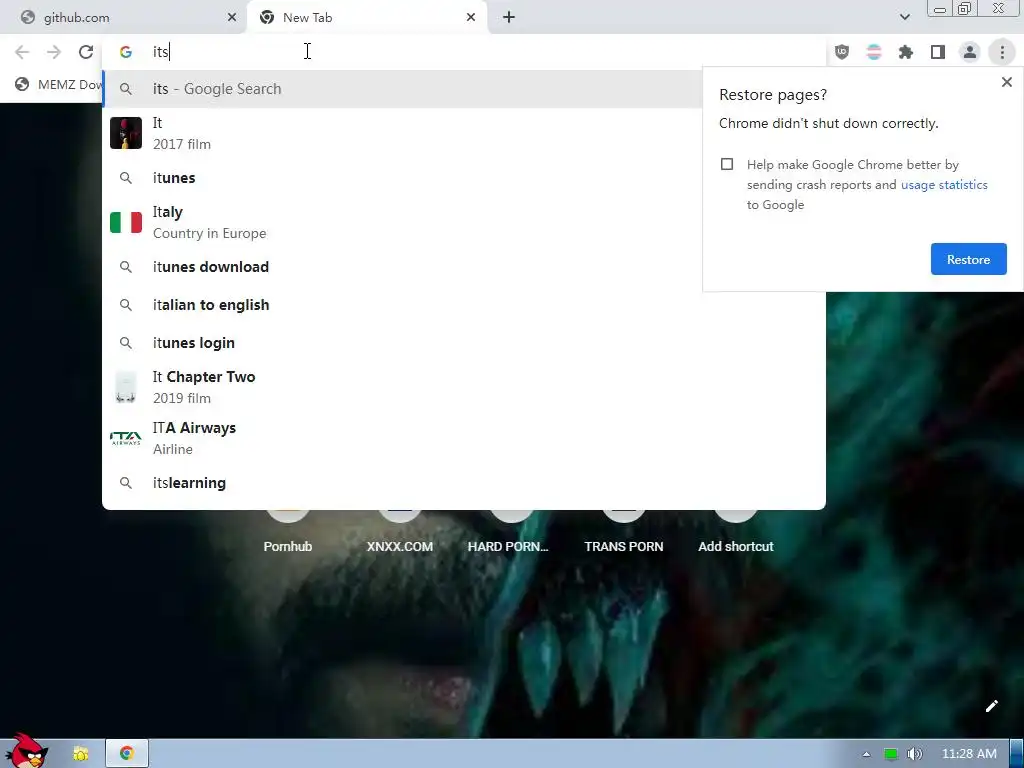Reload the current page
The width and height of the screenshot is (1024, 768).
[86, 52]
